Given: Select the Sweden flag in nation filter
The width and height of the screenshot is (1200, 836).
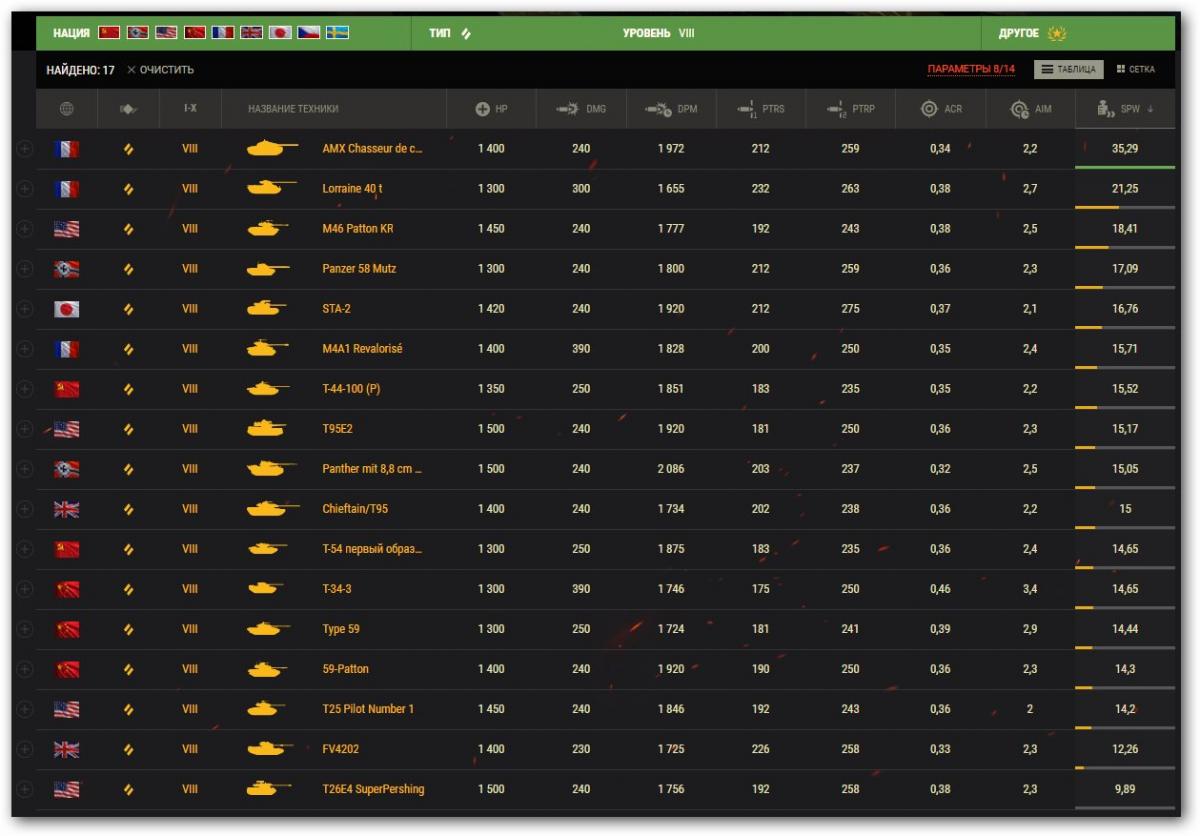Looking at the screenshot, I should point(337,33).
